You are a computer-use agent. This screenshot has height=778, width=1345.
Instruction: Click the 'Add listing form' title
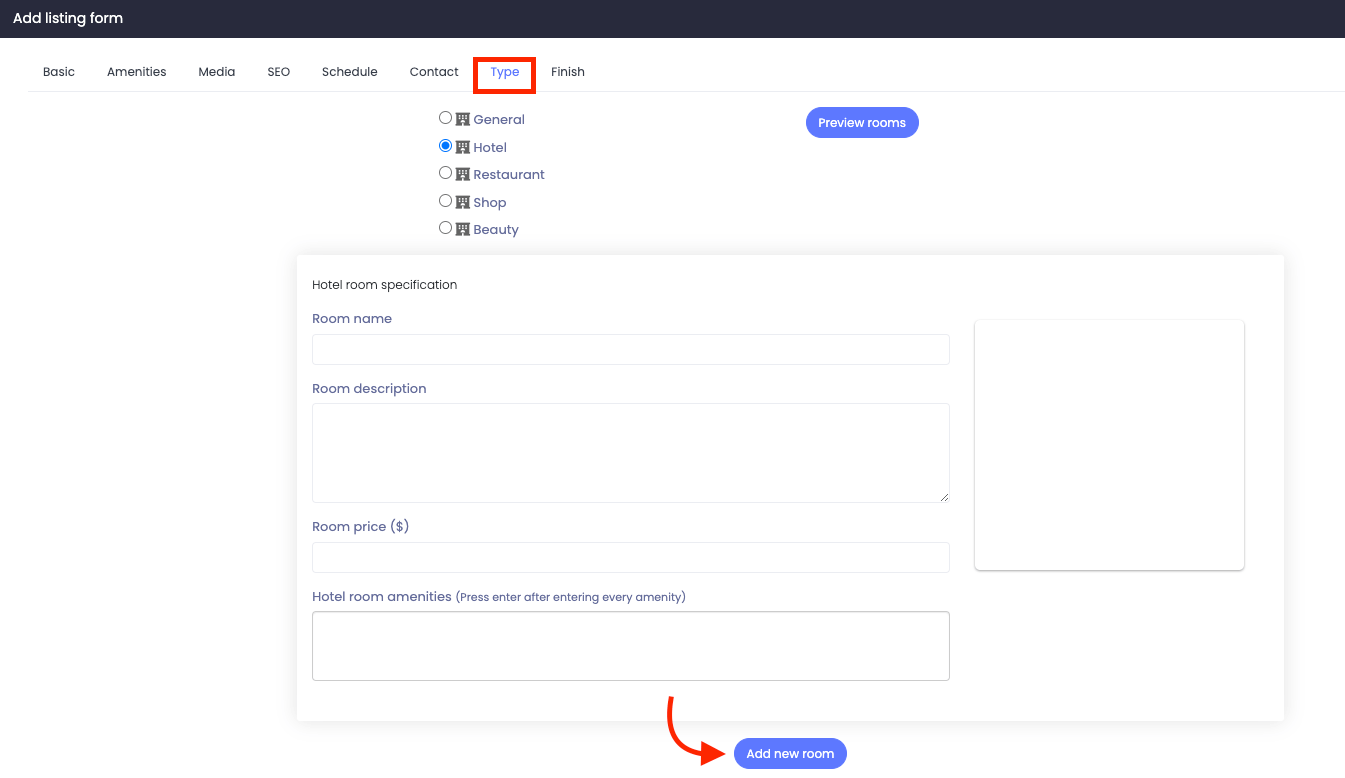click(68, 18)
